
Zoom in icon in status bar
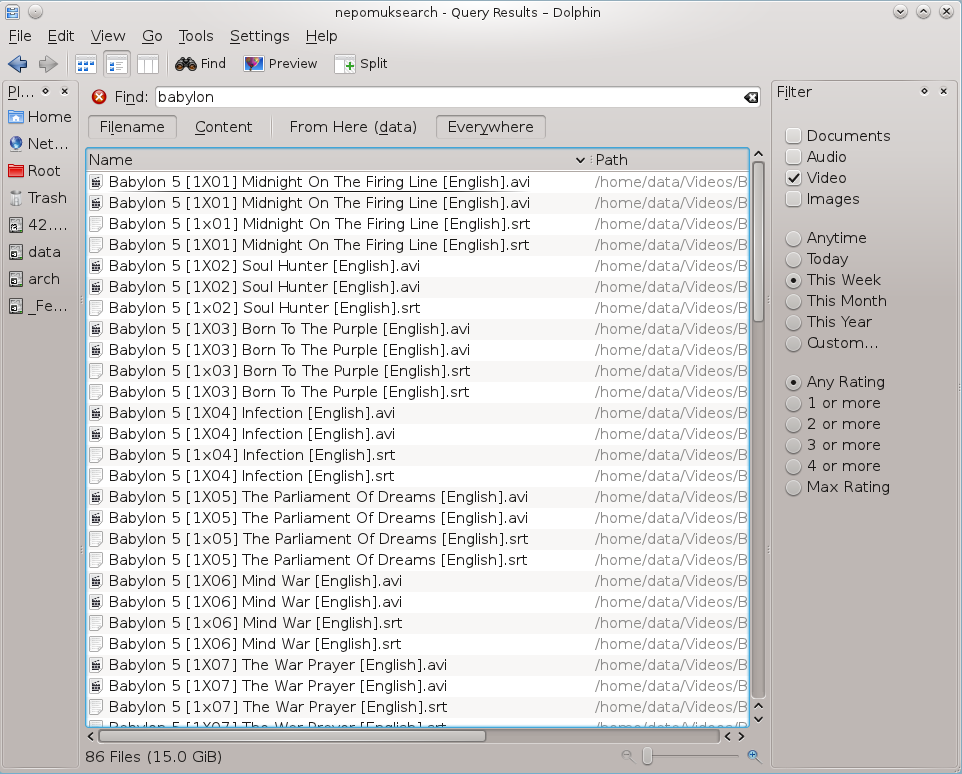(754, 756)
